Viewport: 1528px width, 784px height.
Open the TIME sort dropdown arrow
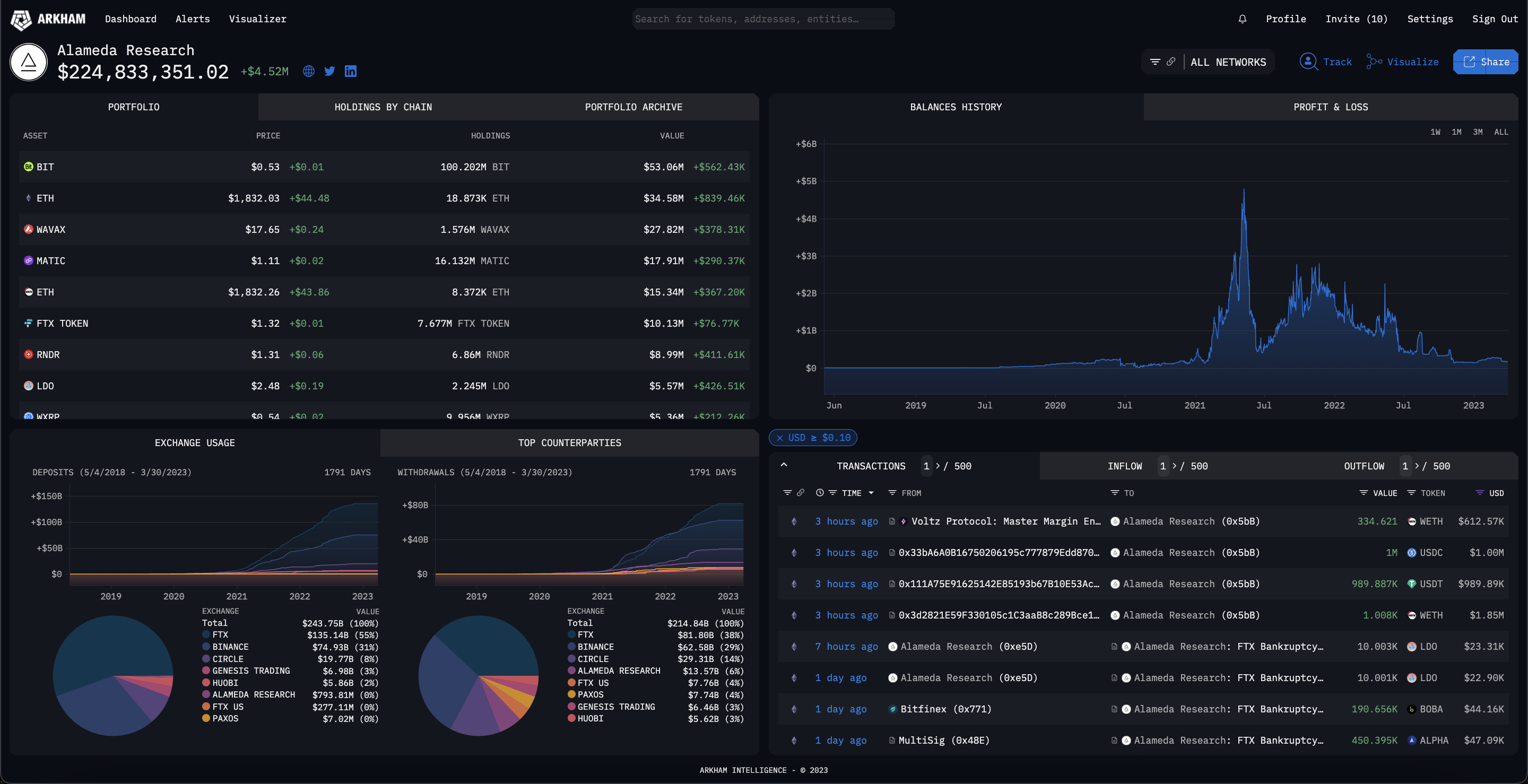click(x=871, y=493)
